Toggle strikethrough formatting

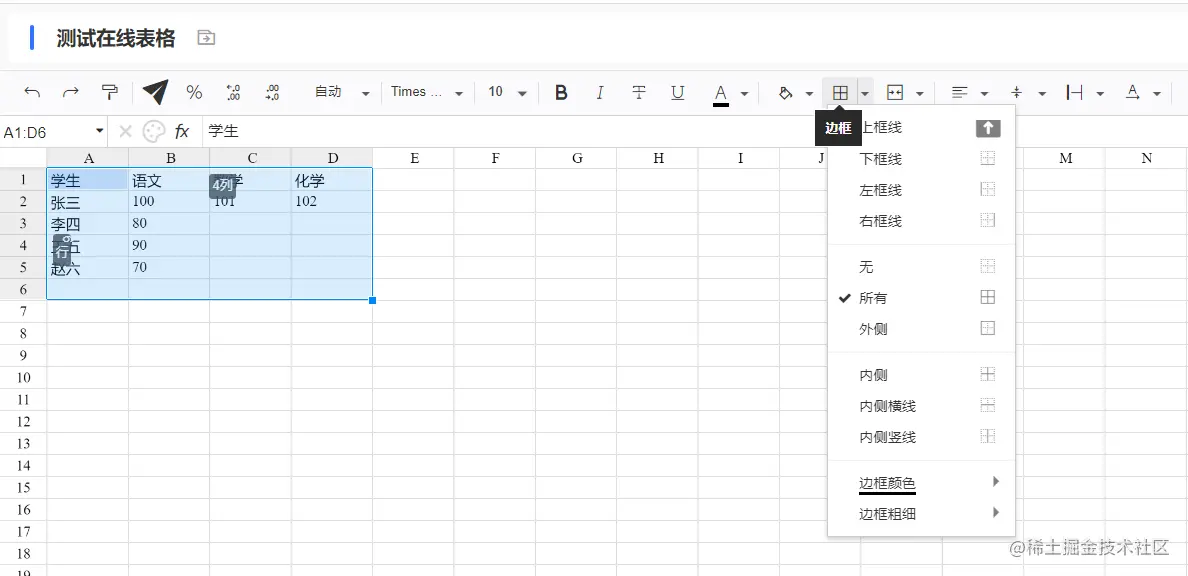[639, 92]
